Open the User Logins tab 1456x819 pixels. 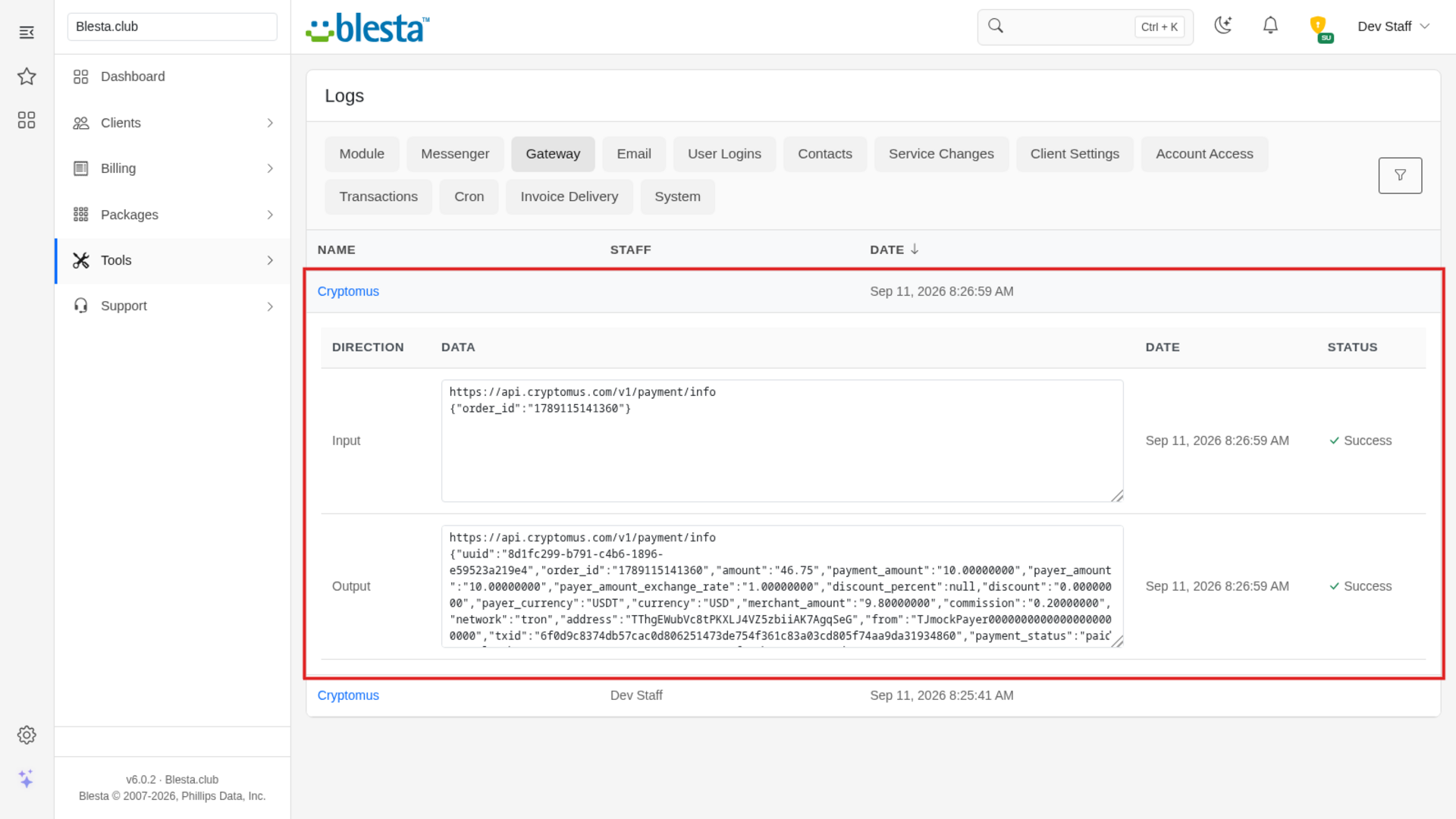[724, 154]
